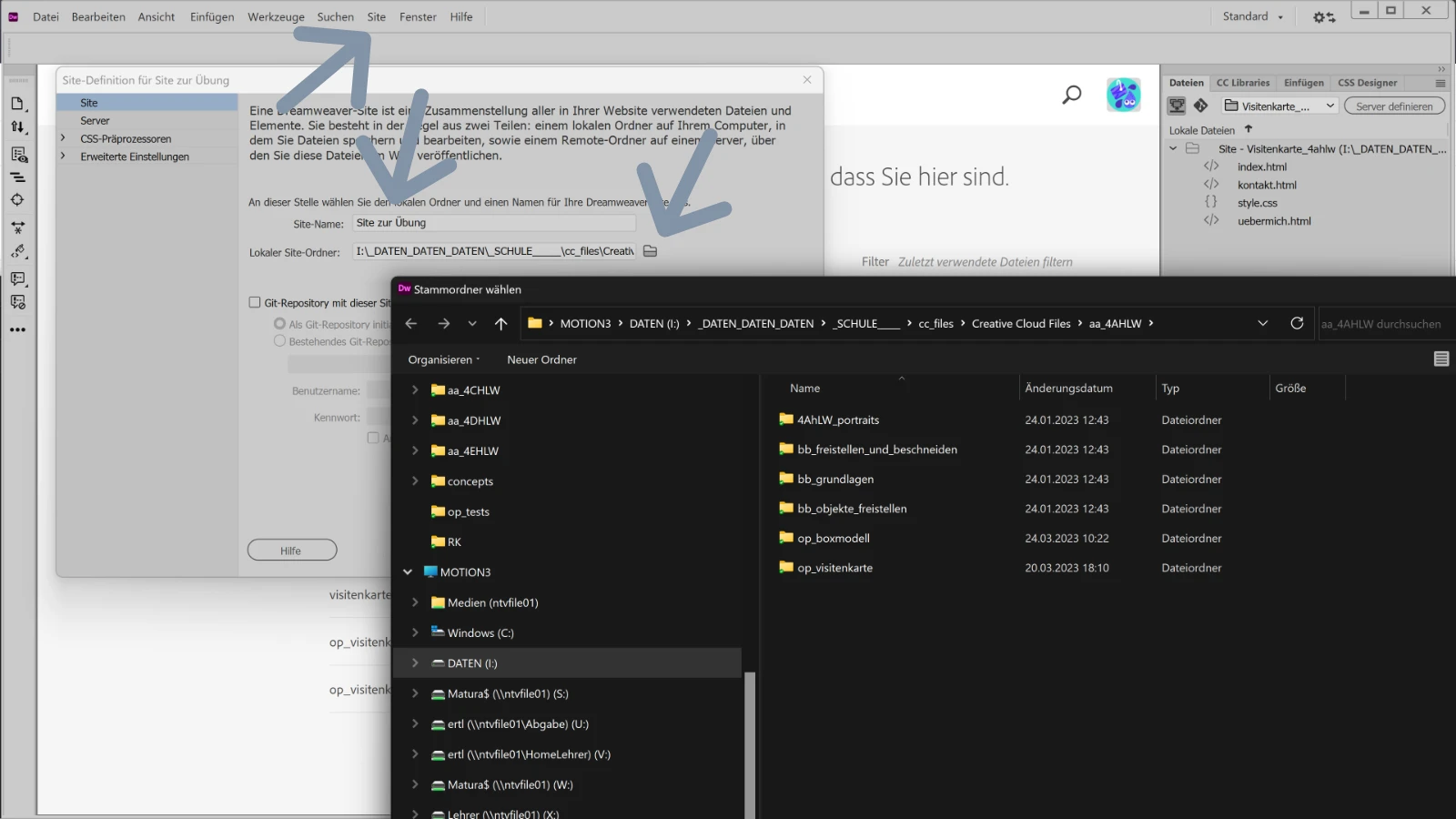This screenshot has width=1456, height=819.
Task: Click the arrow-with-asterisk icon in left toolbar
Action: click(x=18, y=227)
